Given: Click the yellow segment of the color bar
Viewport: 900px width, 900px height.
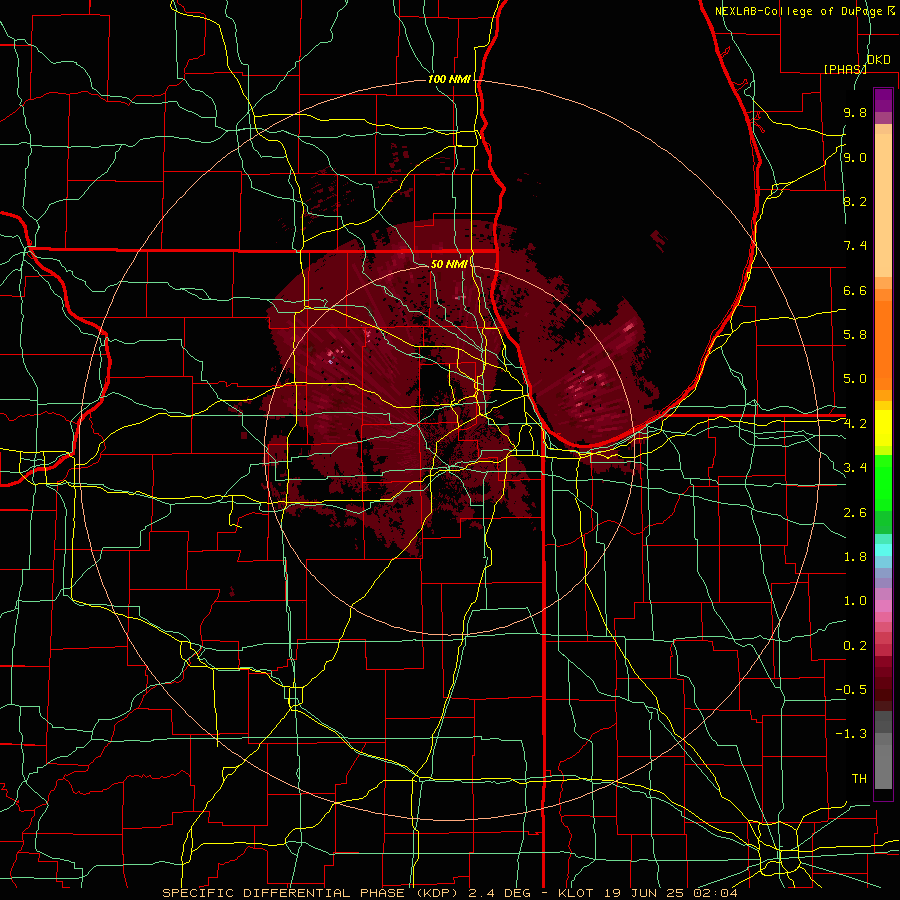Looking at the screenshot, I should (883, 428).
